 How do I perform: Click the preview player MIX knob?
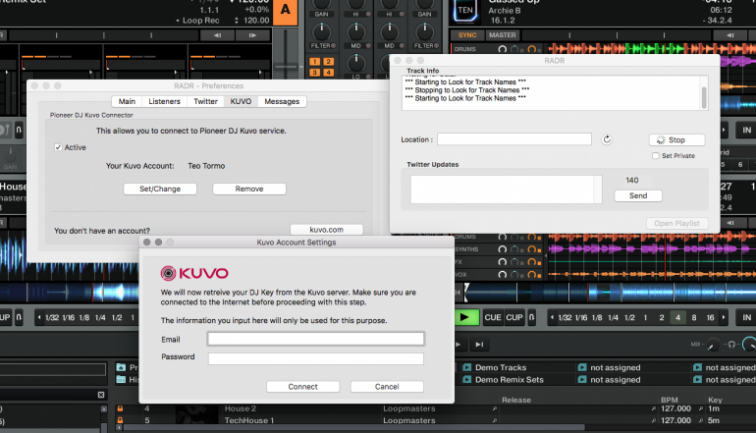click(713, 344)
